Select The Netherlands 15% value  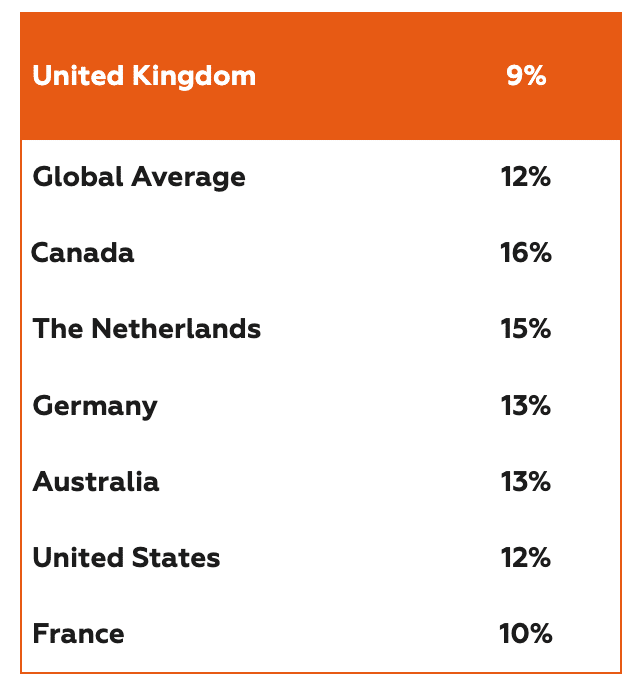tap(526, 328)
